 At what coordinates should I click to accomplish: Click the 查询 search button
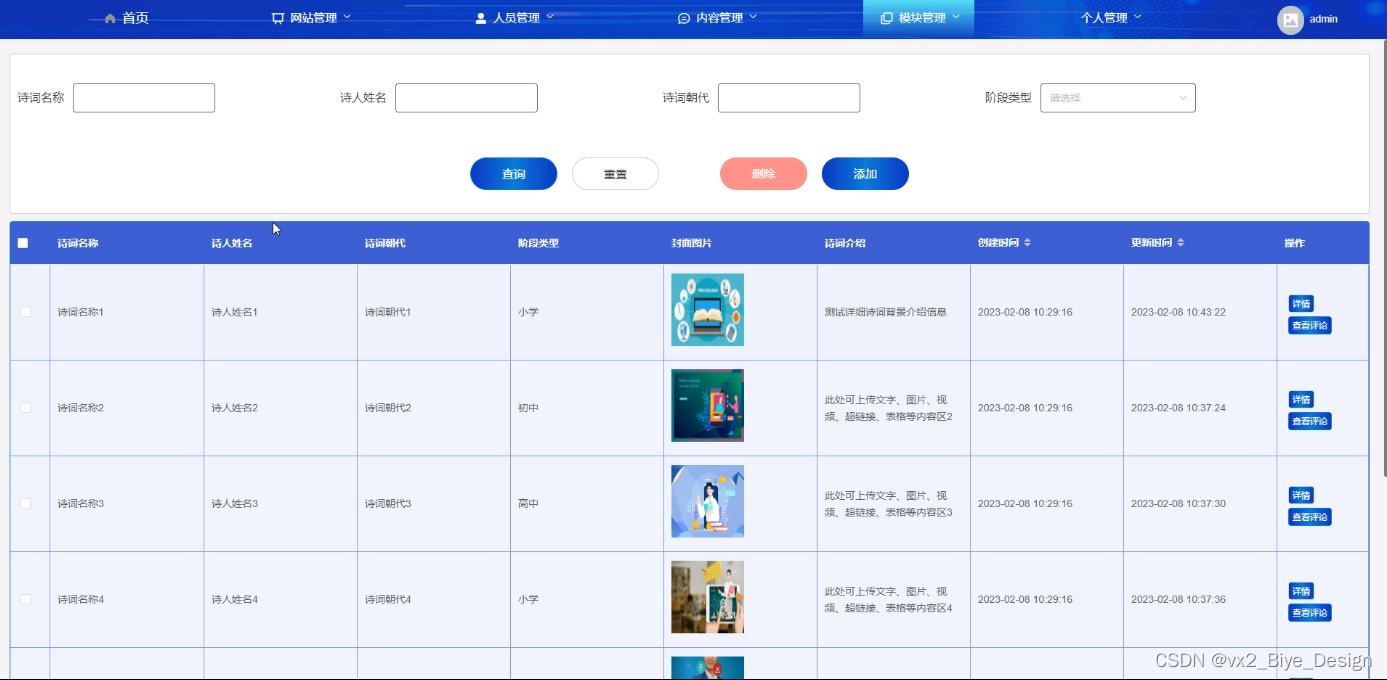[514, 174]
